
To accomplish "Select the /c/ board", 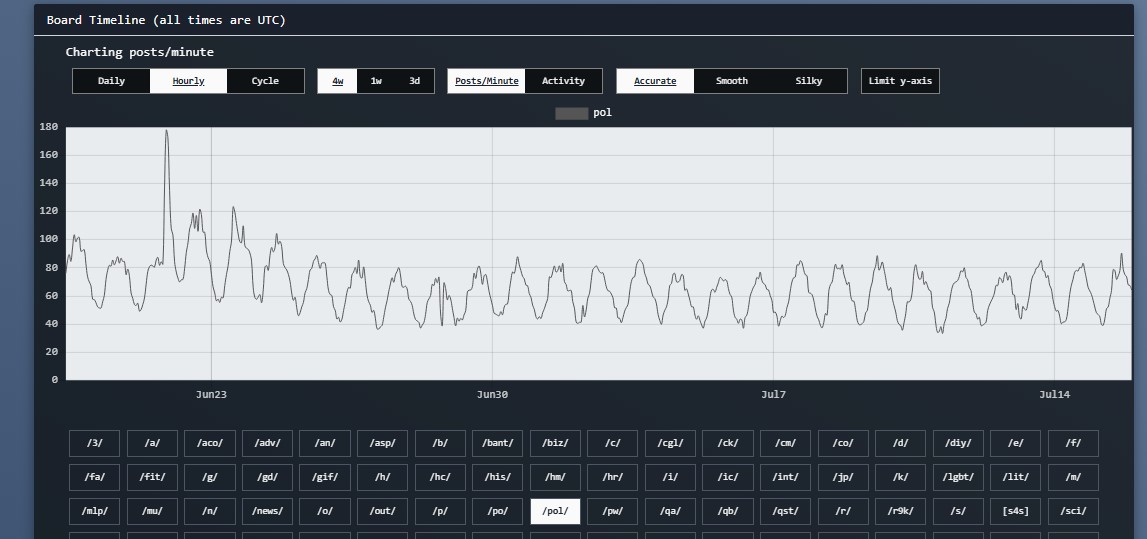I will click(612, 443).
